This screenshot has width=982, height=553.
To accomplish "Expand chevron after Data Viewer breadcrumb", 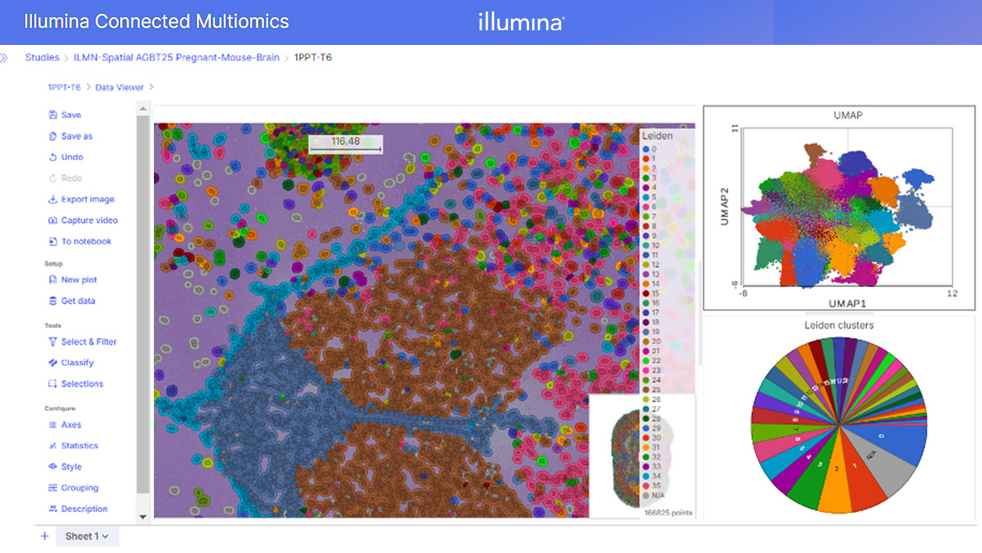I will click(x=152, y=88).
